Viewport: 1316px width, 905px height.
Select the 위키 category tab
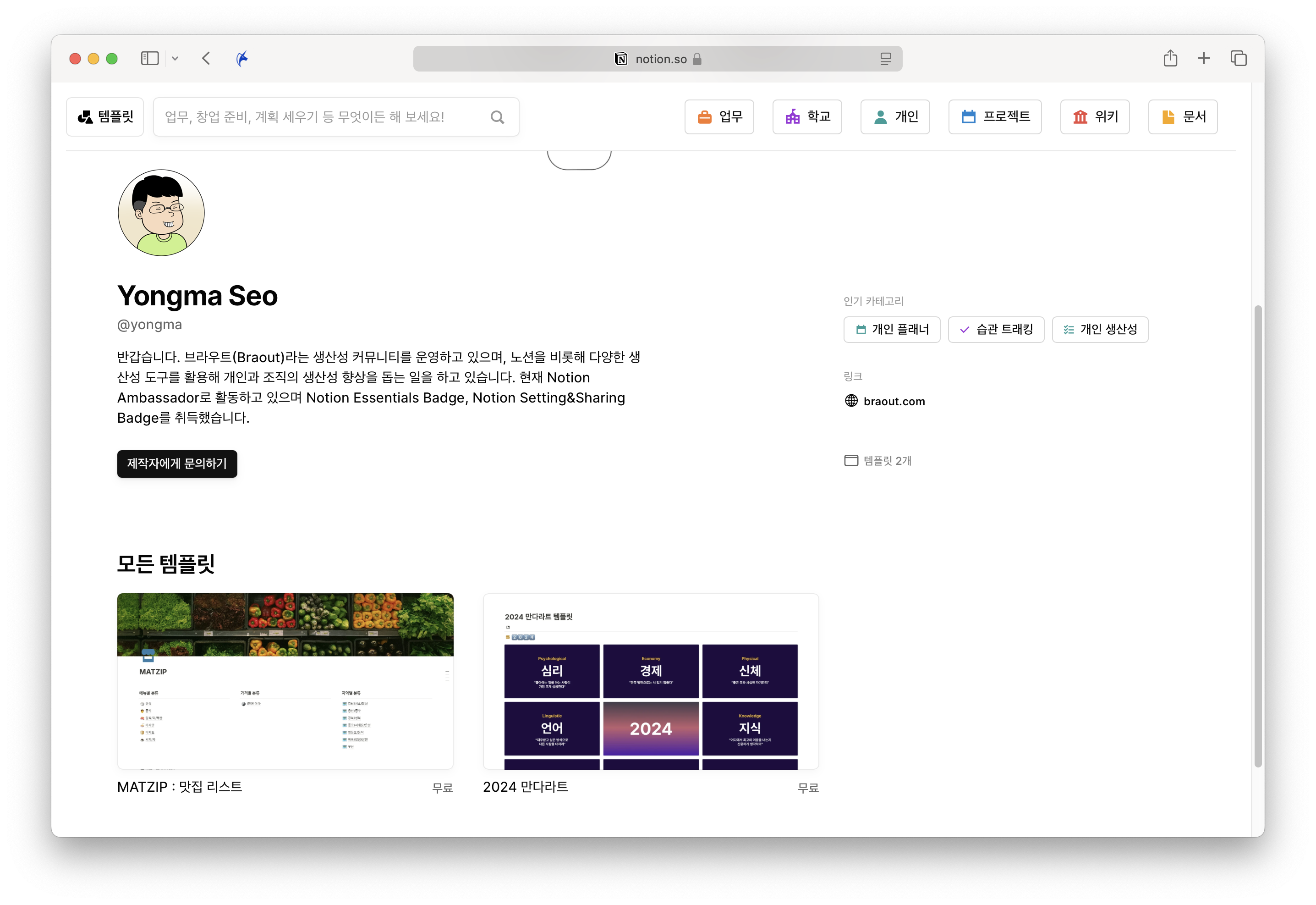click(1094, 117)
